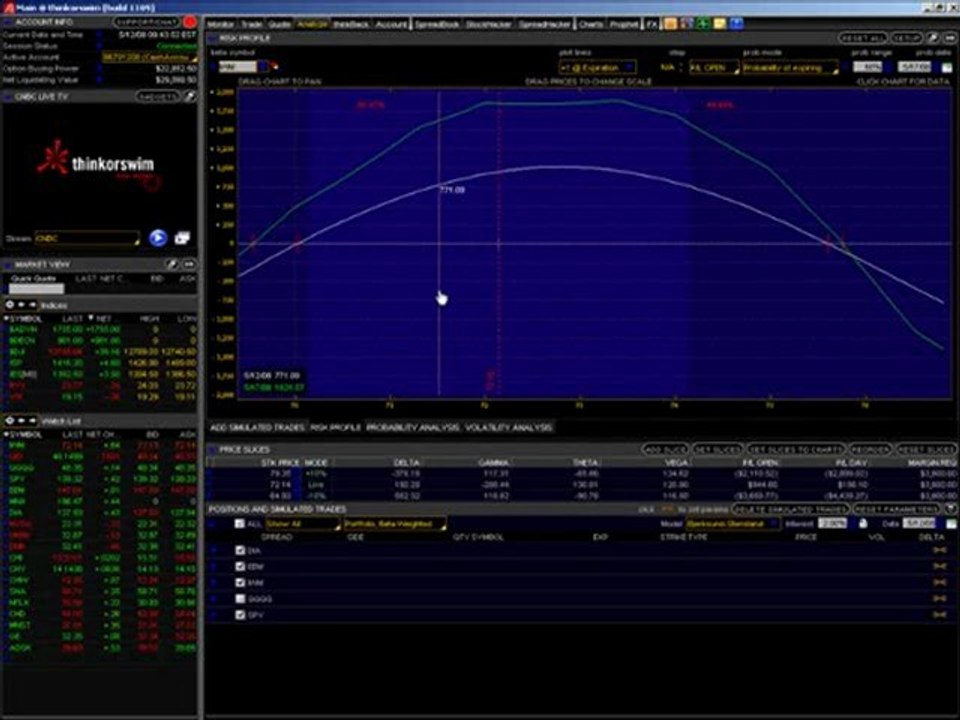Click red record button in Account Info

tap(190, 23)
